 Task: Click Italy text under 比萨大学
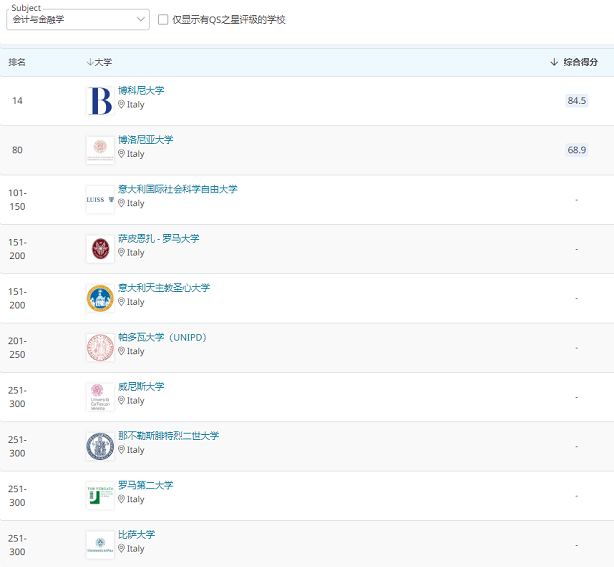[135, 549]
